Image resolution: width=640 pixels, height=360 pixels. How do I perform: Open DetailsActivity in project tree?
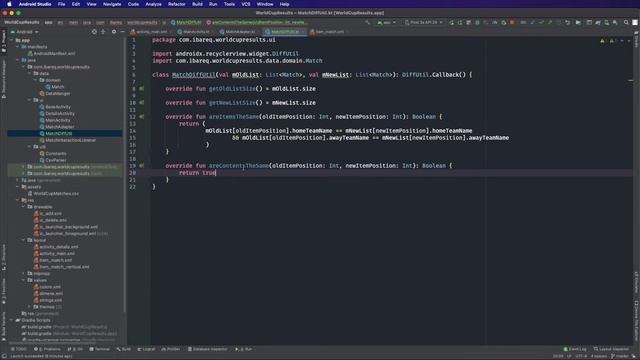tap(57, 113)
